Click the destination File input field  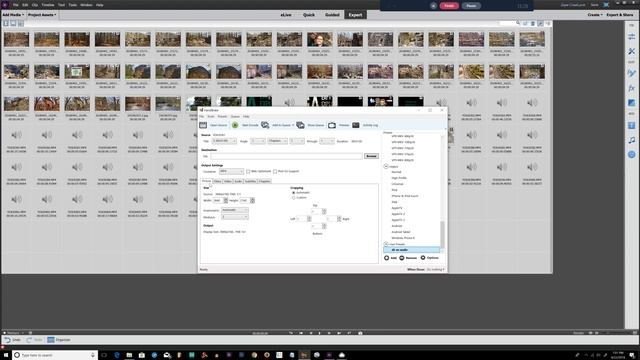(286, 156)
